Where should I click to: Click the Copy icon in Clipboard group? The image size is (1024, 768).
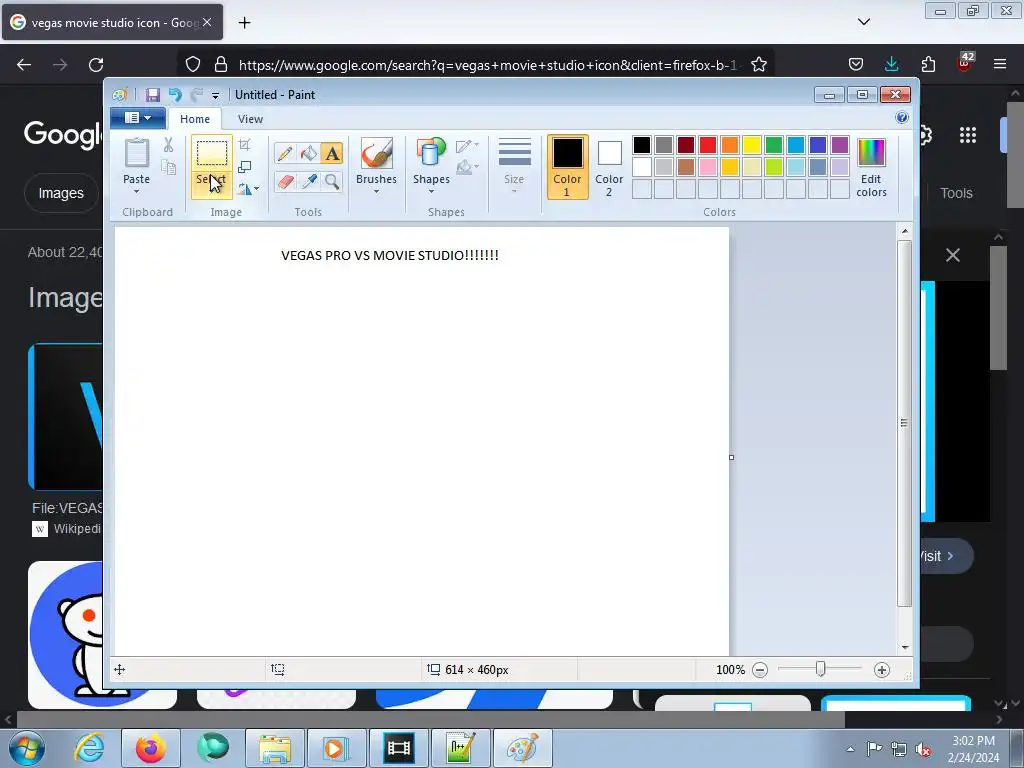pyautogui.click(x=168, y=167)
